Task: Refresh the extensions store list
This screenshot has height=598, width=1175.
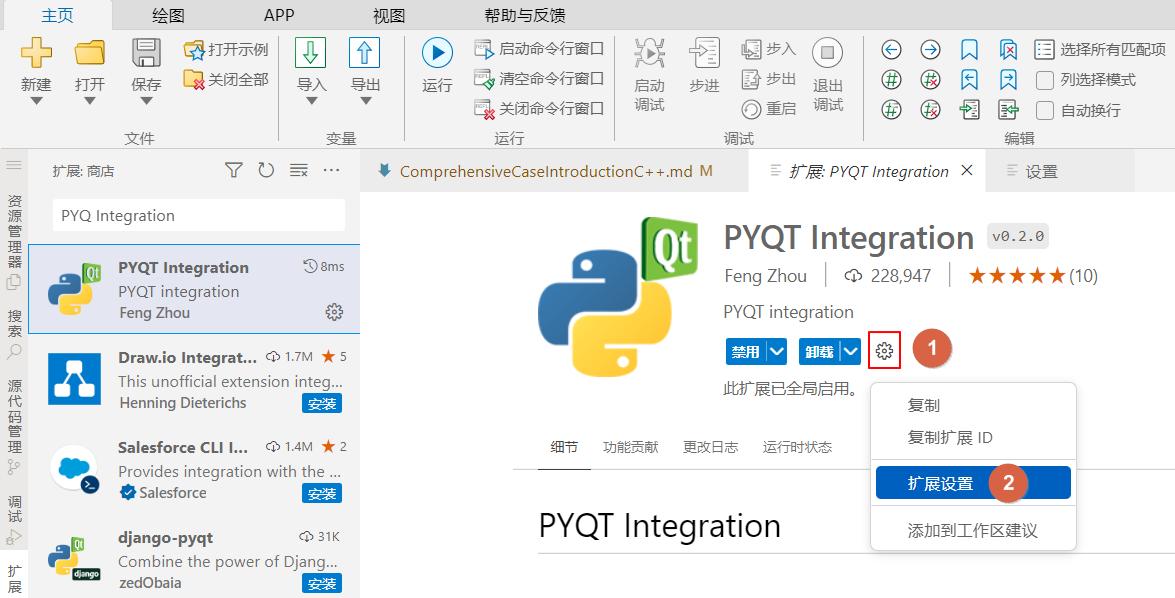Action: coord(266,171)
